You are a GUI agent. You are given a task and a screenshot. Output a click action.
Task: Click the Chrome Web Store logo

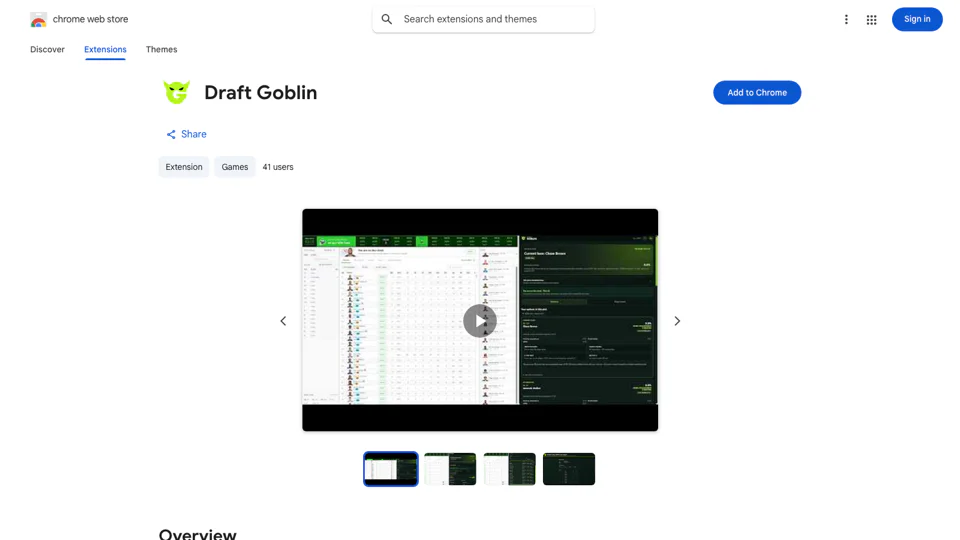(x=38, y=20)
